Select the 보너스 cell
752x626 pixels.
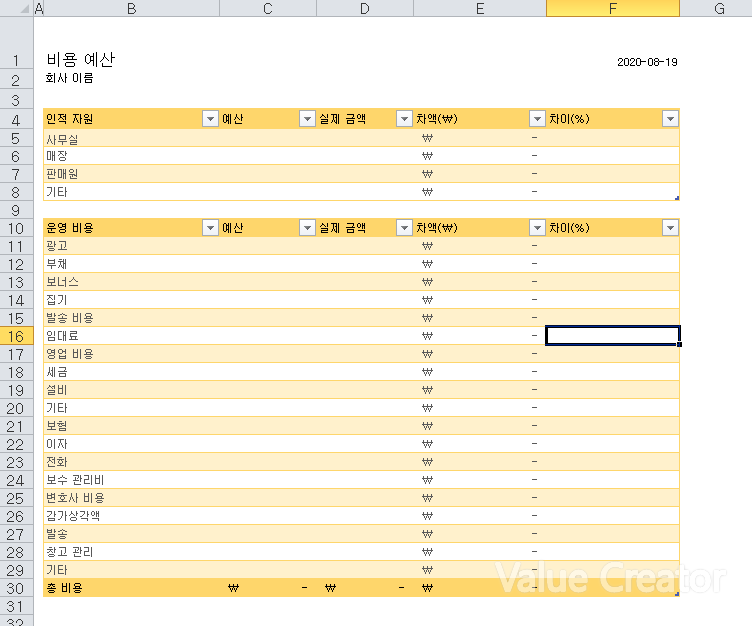coord(131,282)
